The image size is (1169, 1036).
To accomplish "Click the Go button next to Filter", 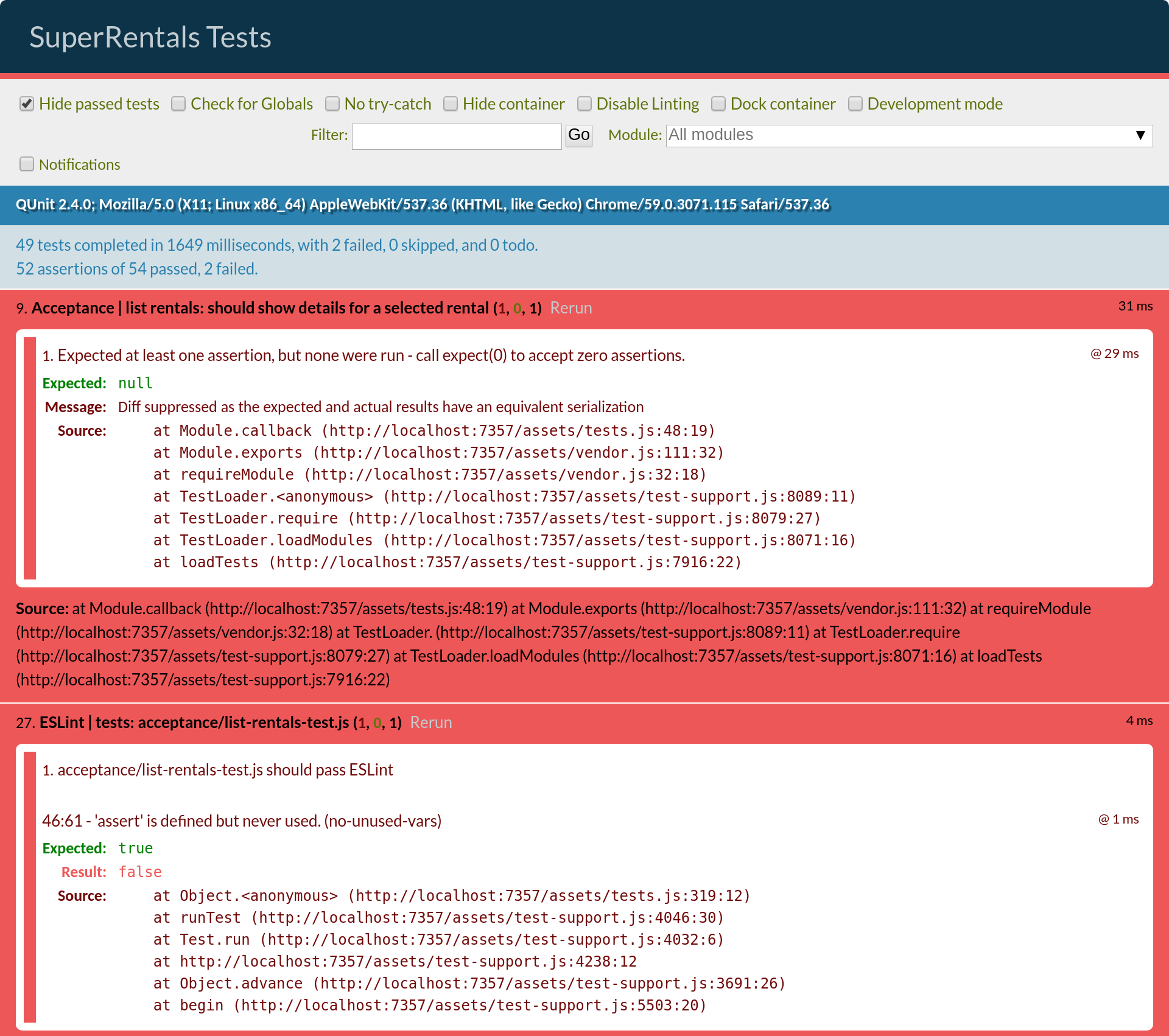I will click(578, 136).
